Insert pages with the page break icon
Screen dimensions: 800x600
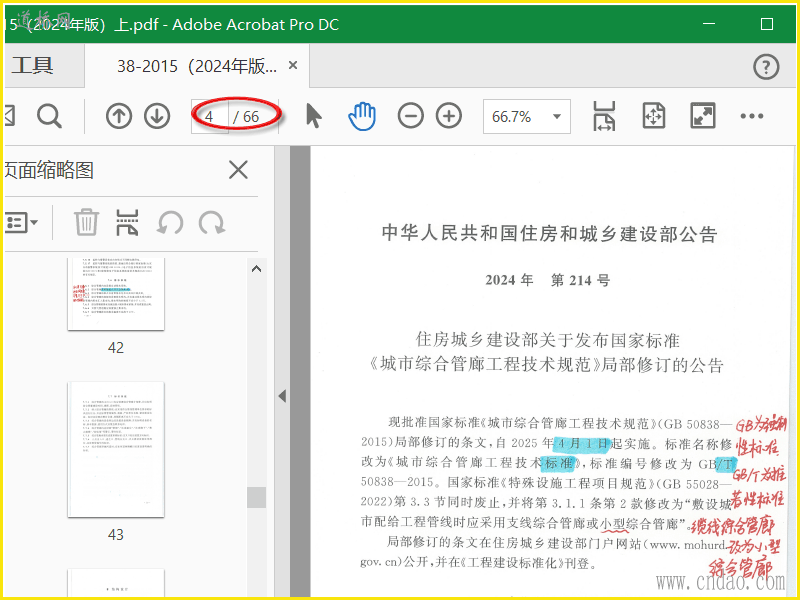(127, 222)
